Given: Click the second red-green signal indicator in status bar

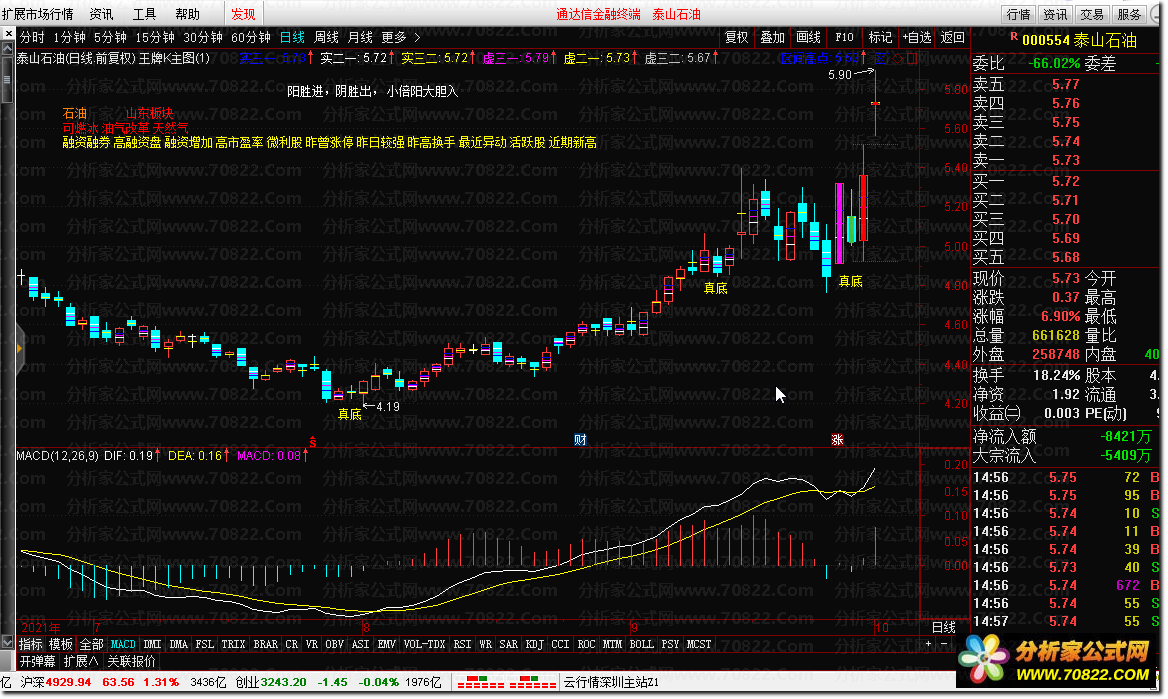Looking at the screenshot, I should pyautogui.click(x=532, y=682).
